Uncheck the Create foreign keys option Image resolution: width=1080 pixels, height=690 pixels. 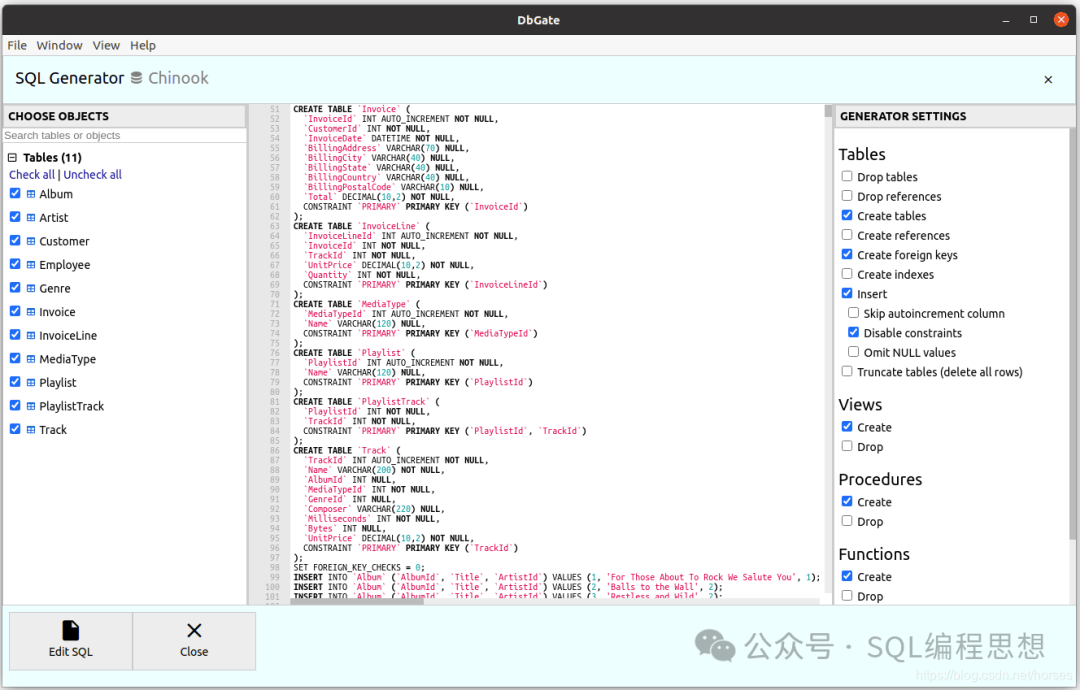(847, 254)
